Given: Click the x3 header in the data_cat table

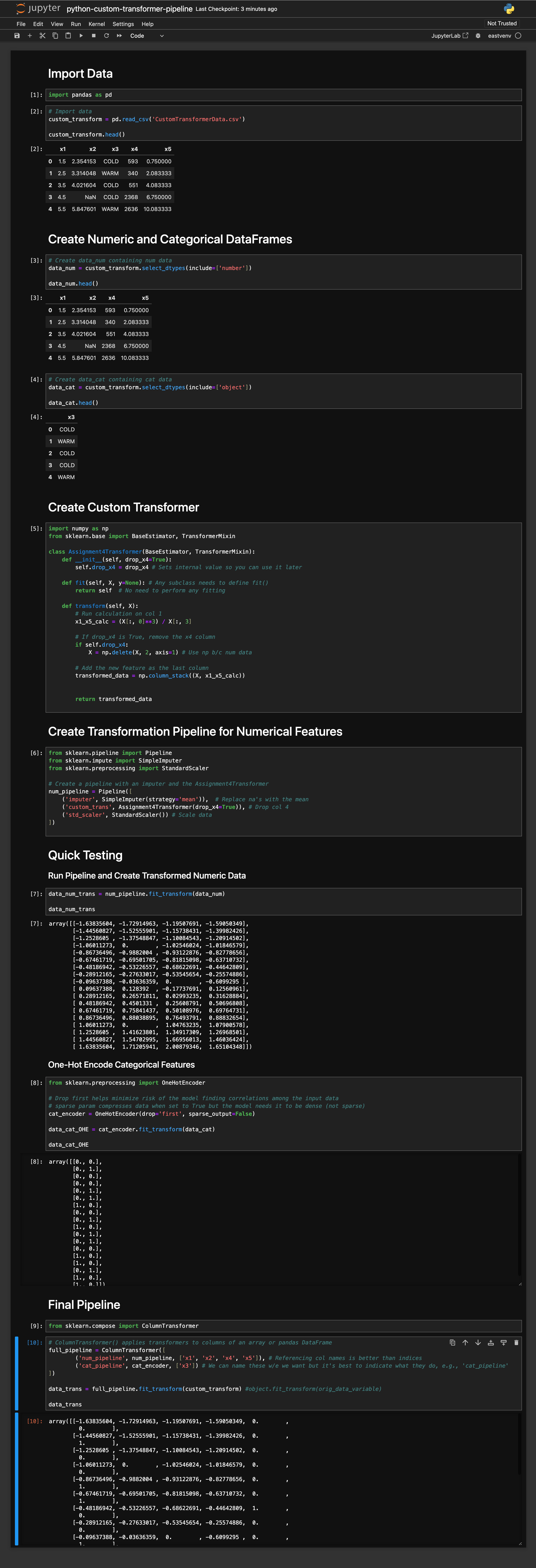Looking at the screenshot, I should [71, 418].
